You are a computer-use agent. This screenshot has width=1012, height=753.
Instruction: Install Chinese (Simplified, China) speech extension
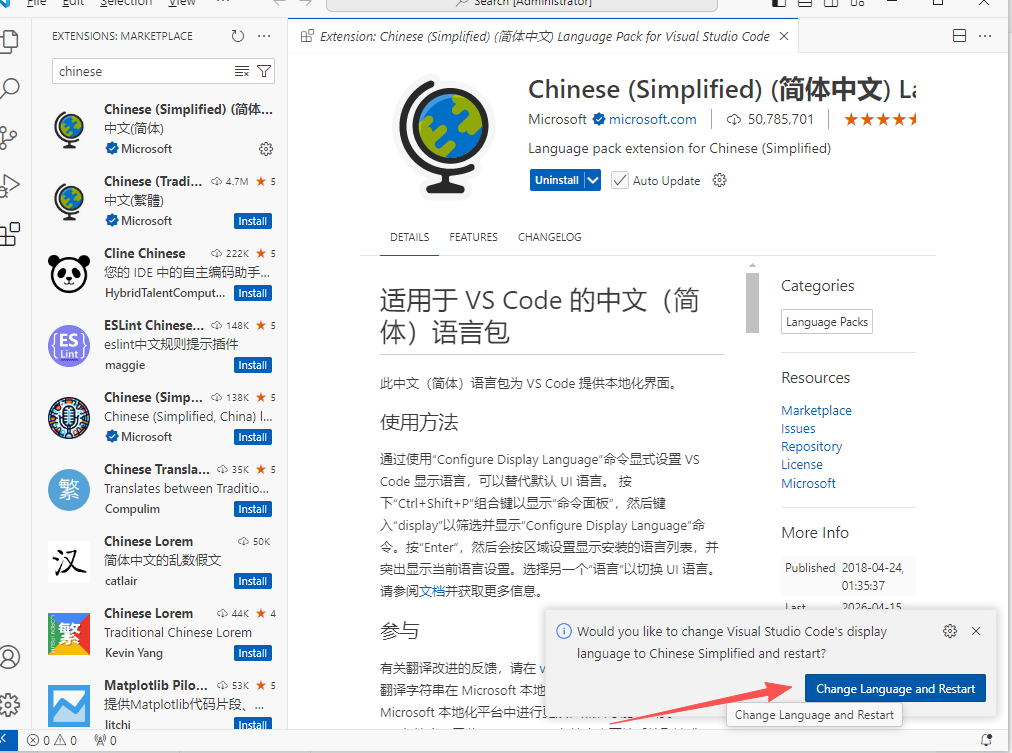point(252,437)
